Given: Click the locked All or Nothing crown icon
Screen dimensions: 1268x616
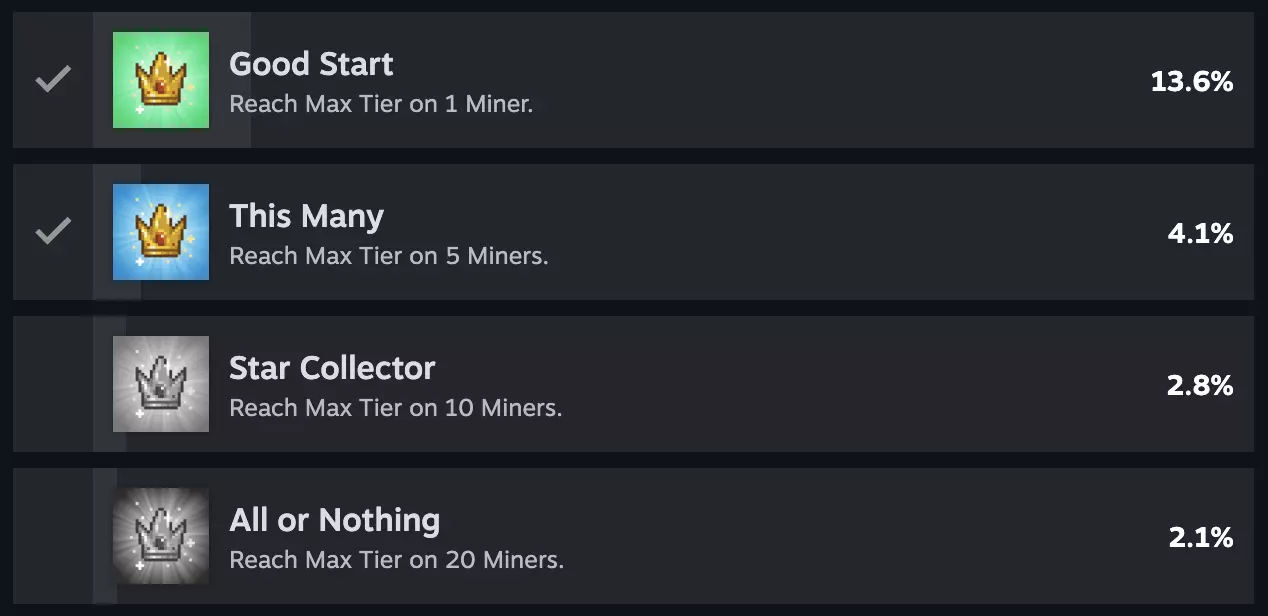Looking at the screenshot, I should [x=161, y=536].
